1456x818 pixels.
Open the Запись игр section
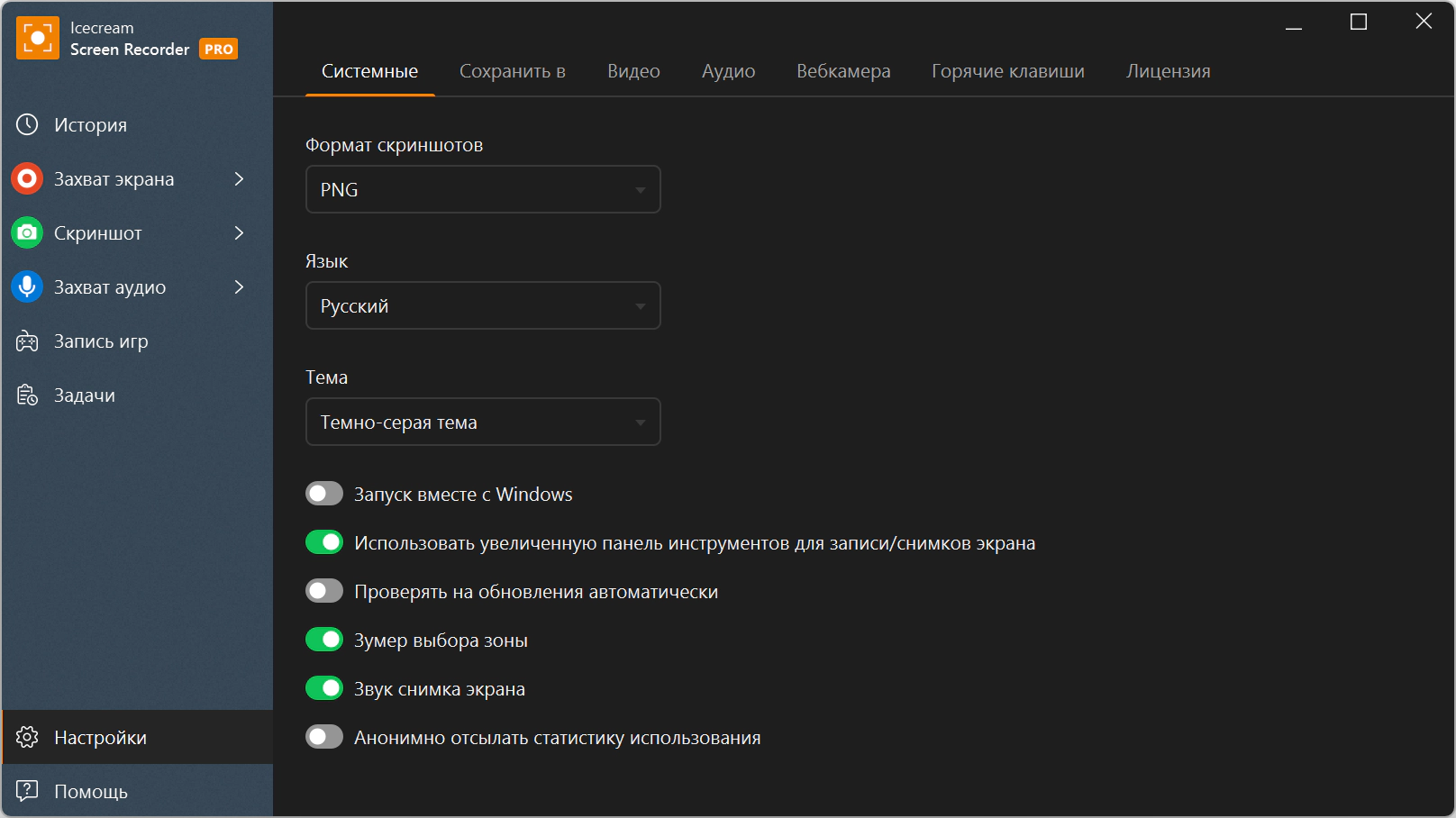pyautogui.click(x=137, y=341)
